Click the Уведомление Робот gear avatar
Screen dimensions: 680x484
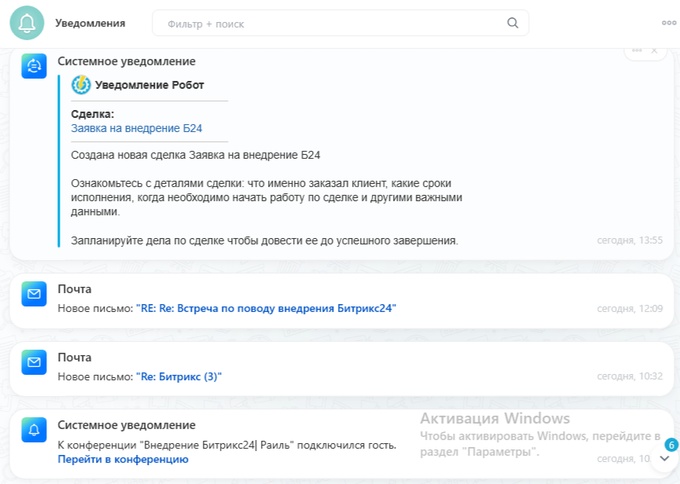coord(81,85)
